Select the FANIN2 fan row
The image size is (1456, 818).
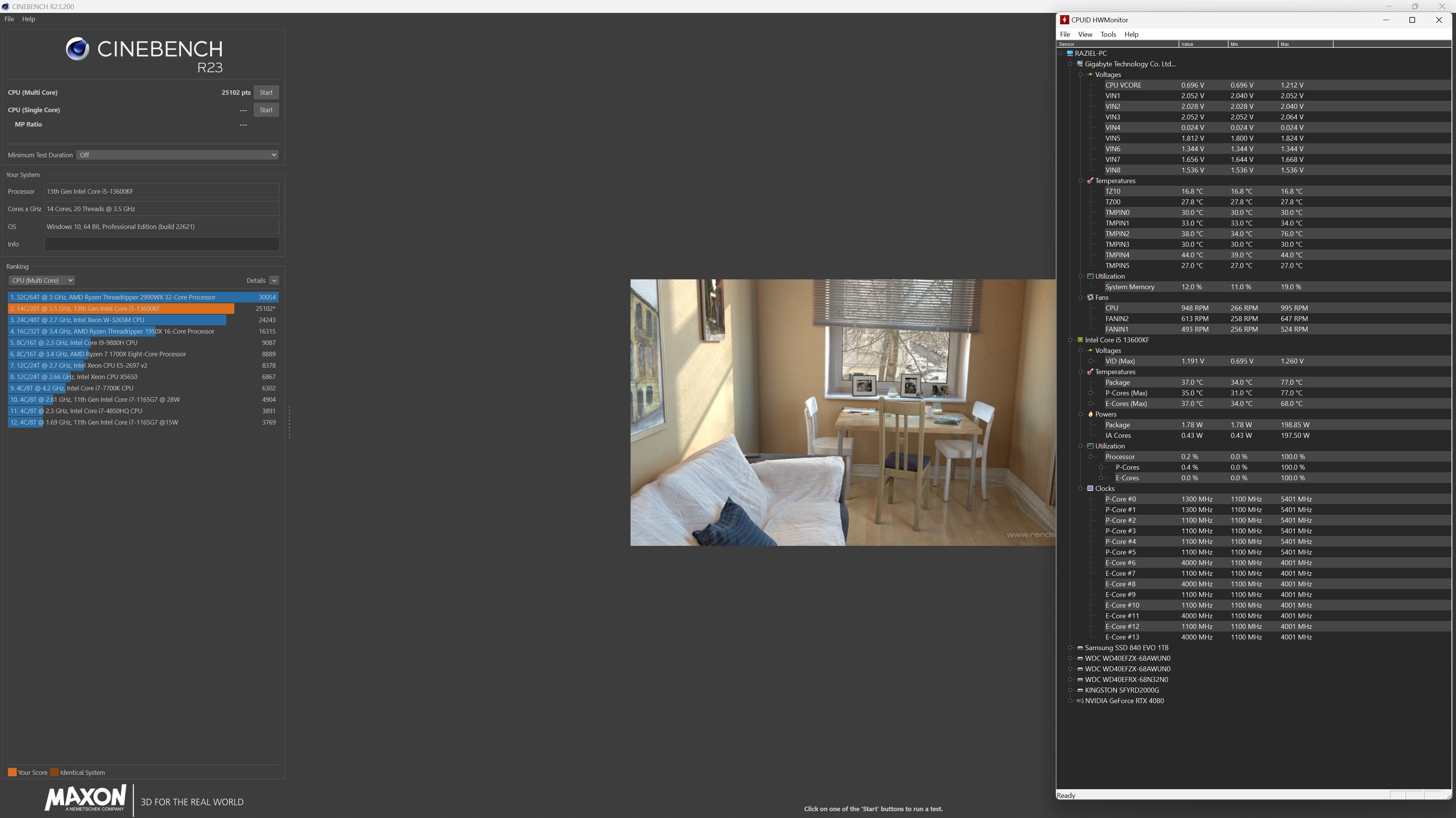(1277, 319)
